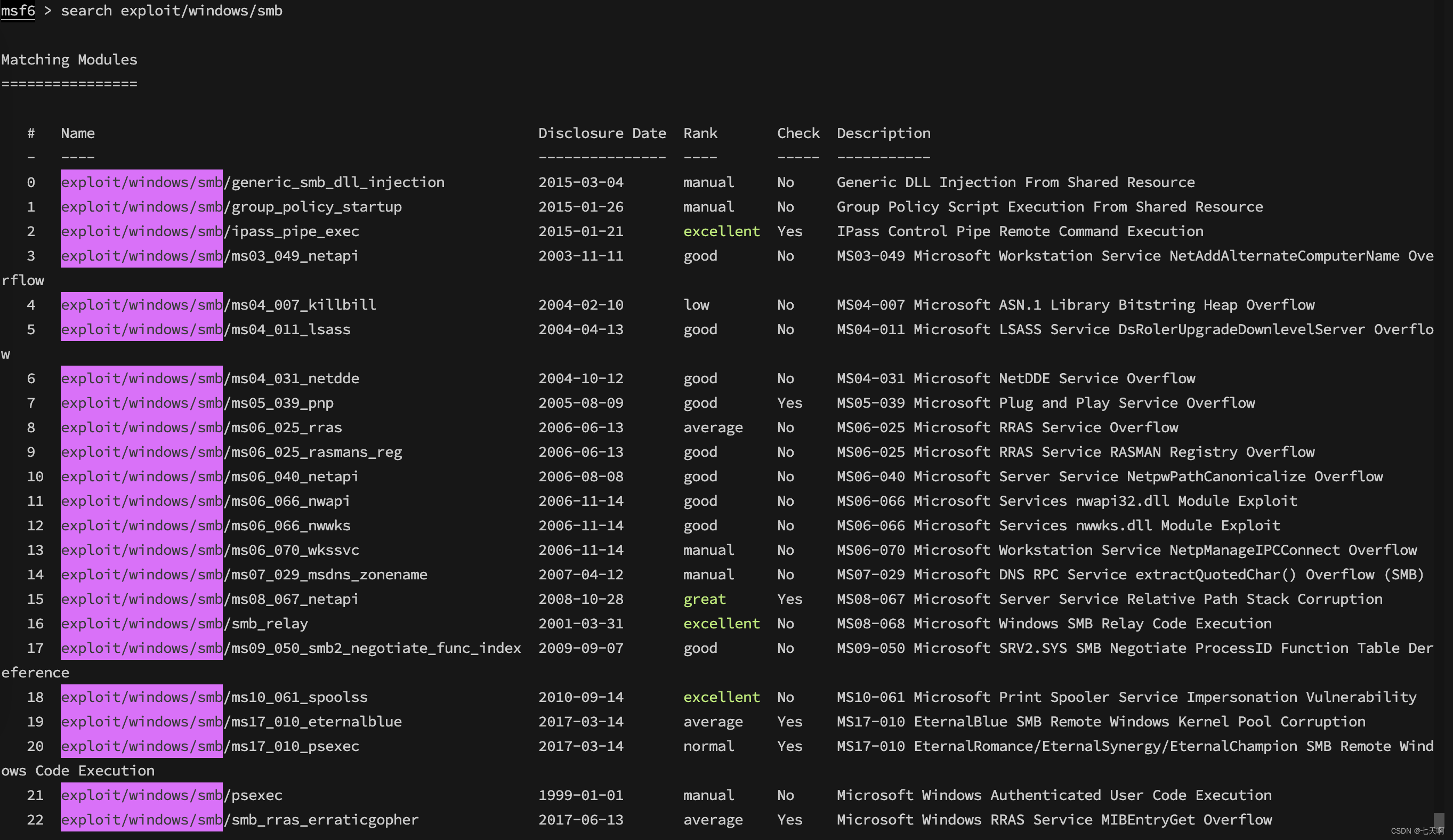Click description 'Microsoft Windows RRAS Service MIBEntryGet Overflow'
The width and height of the screenshot is (1453, 840).
click(1054, 819)
